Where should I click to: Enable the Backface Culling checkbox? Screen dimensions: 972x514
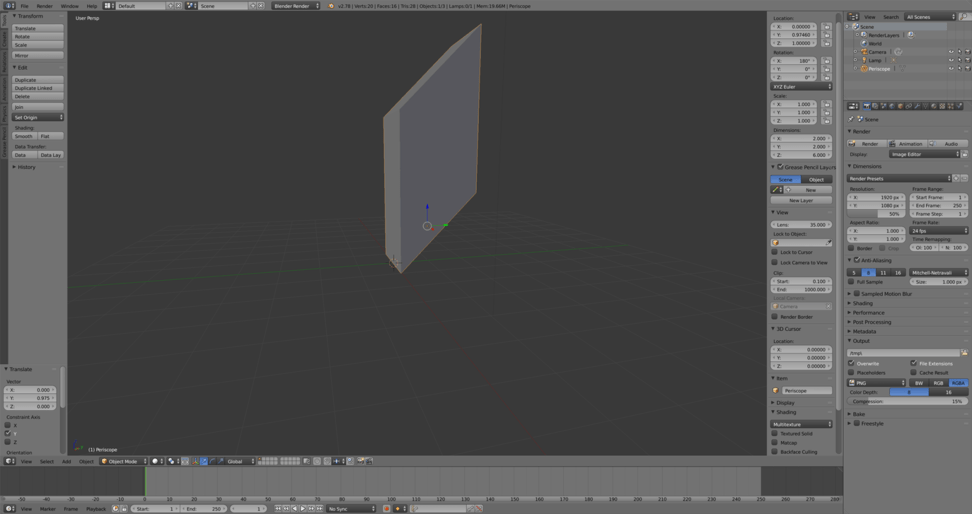click(x=774, y=452)
